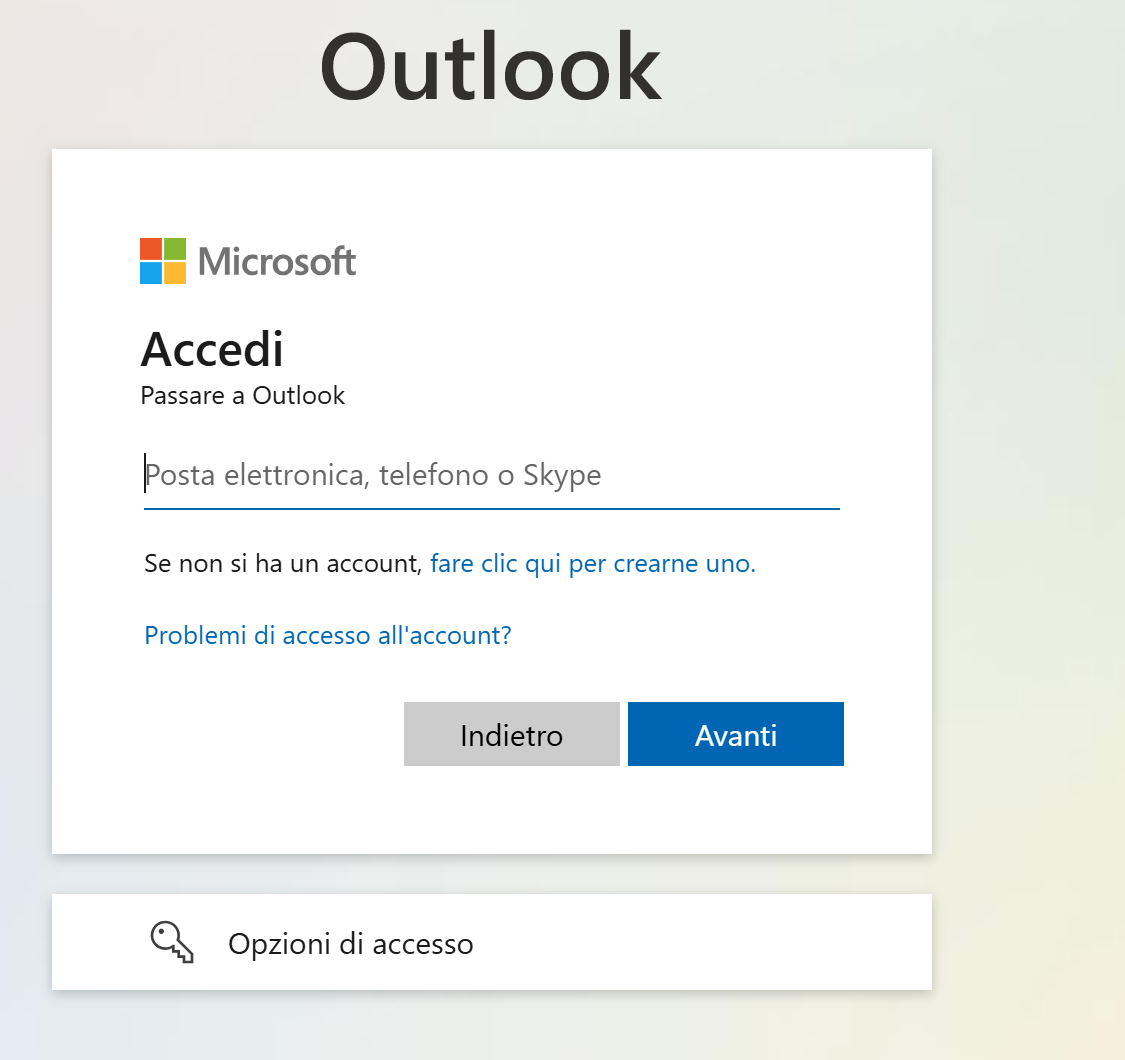Click the gray Microsoft wordmark text
1125x1060 pixels.
coord(277,261)
